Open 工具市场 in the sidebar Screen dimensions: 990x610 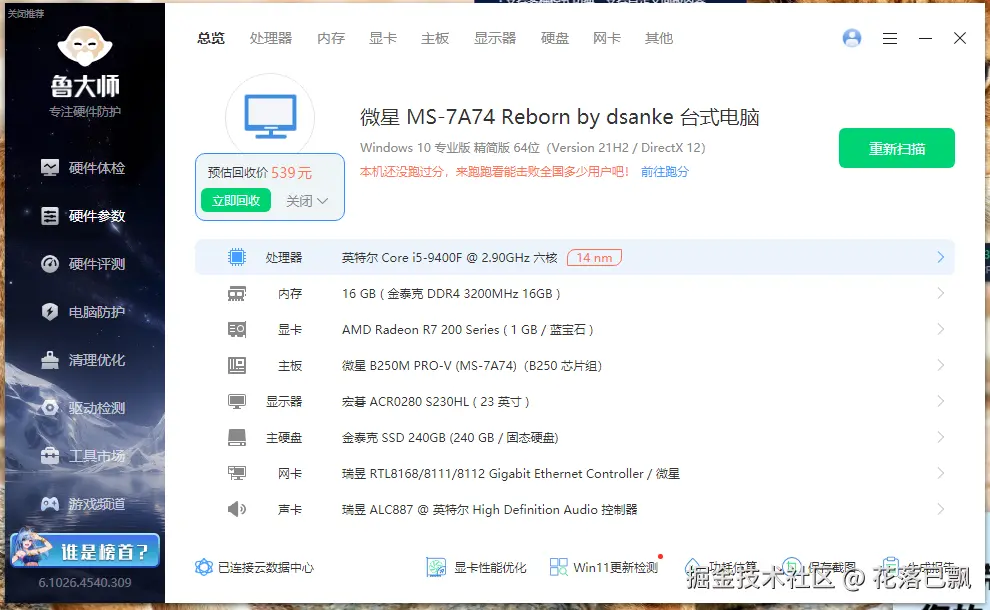(x=83, y=456)
